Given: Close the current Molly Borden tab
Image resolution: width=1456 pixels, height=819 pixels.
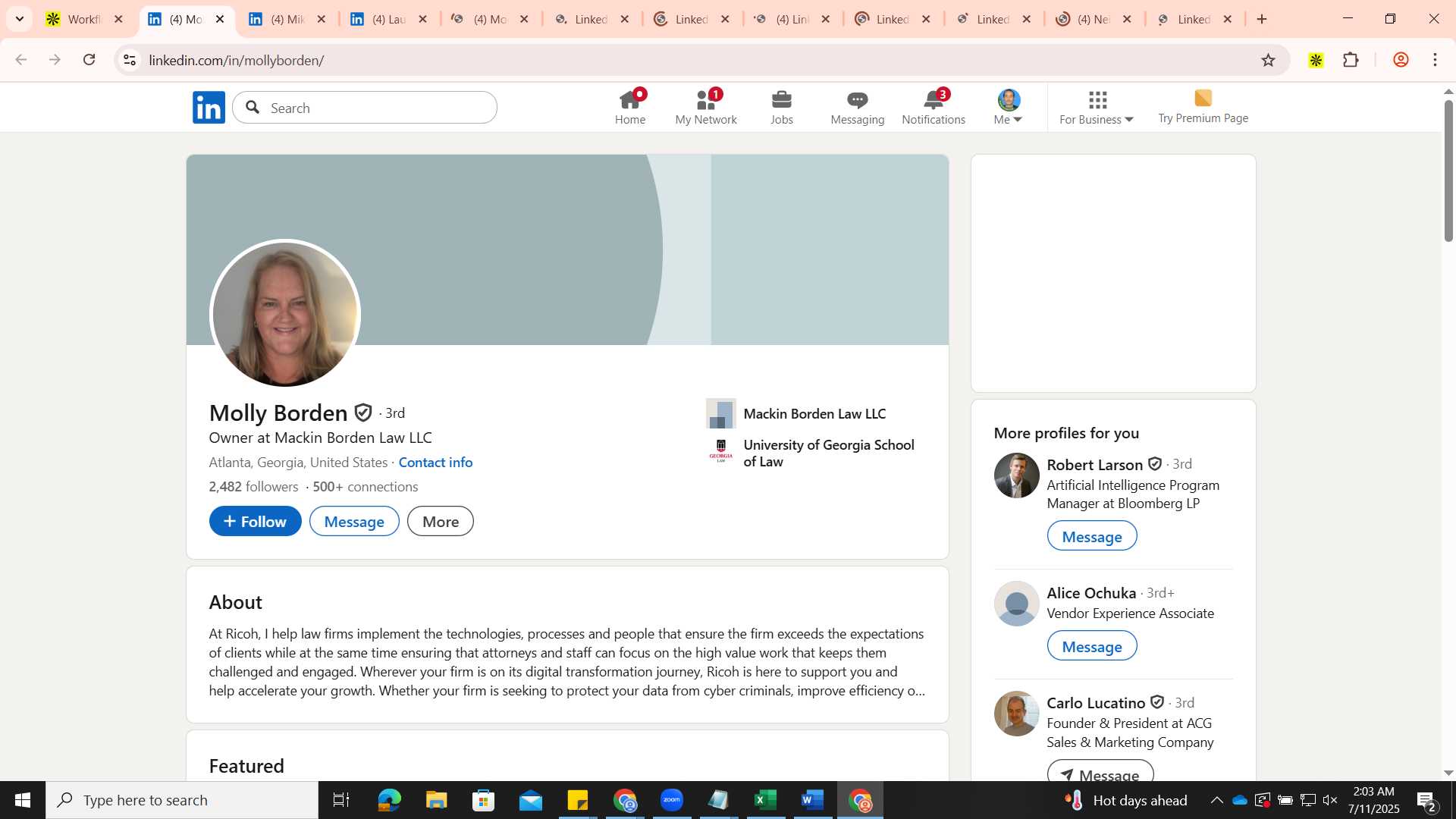Looking at the screenshot, I should pyautogui.click(x=220, y=19).
